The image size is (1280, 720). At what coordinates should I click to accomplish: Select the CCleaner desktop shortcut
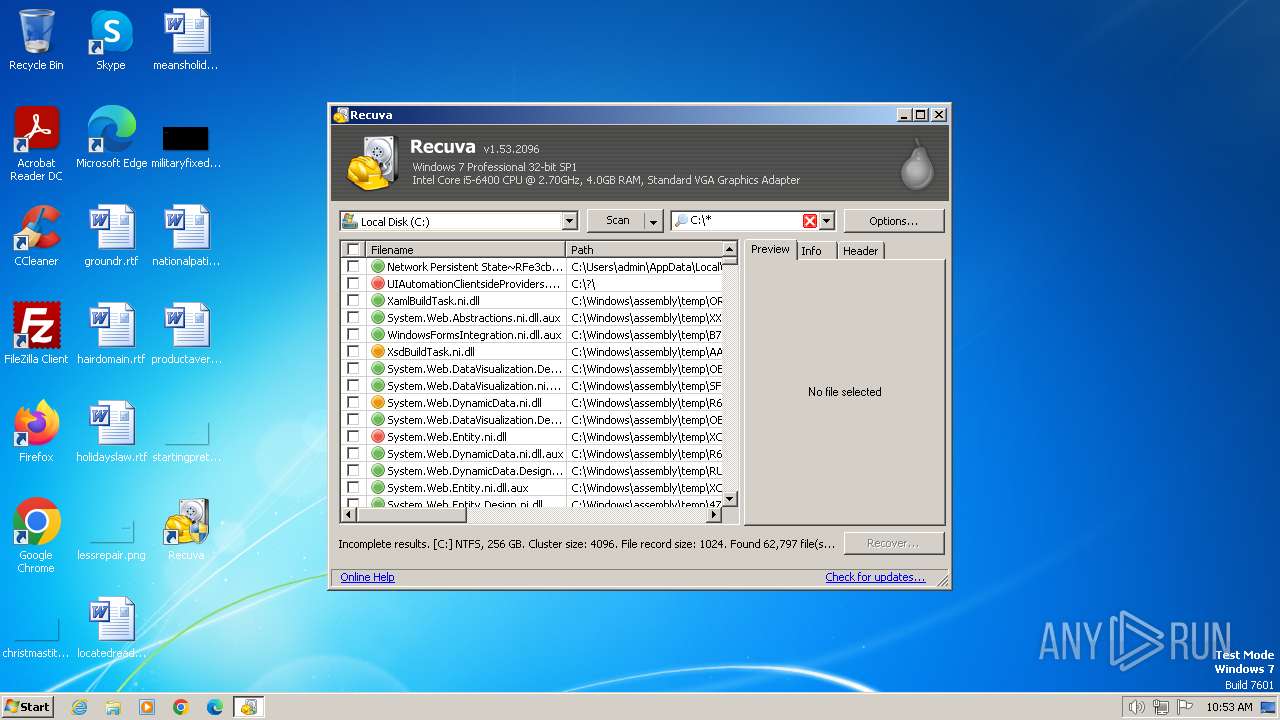36,236
